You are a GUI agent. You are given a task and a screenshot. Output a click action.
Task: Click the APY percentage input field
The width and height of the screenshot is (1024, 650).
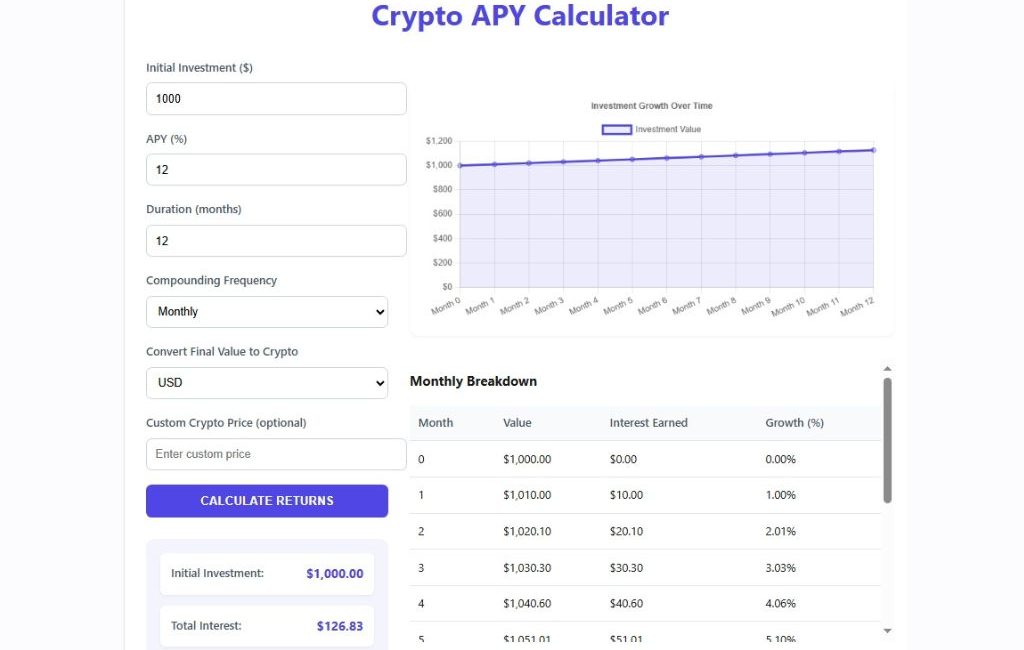(276, 170)
